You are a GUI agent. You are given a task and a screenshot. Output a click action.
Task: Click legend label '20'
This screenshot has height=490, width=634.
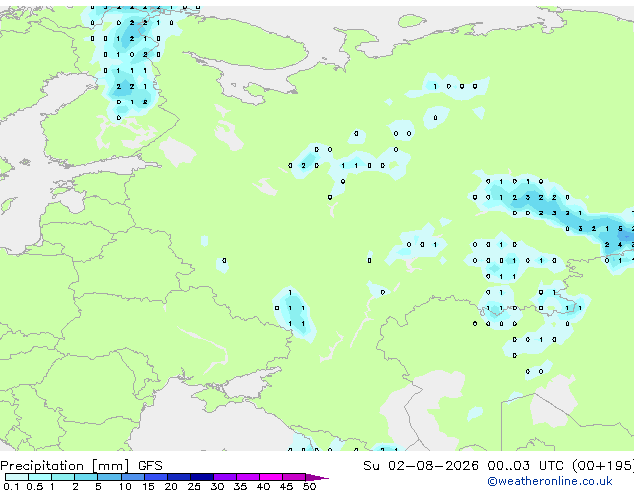click(x=171, y=486)
